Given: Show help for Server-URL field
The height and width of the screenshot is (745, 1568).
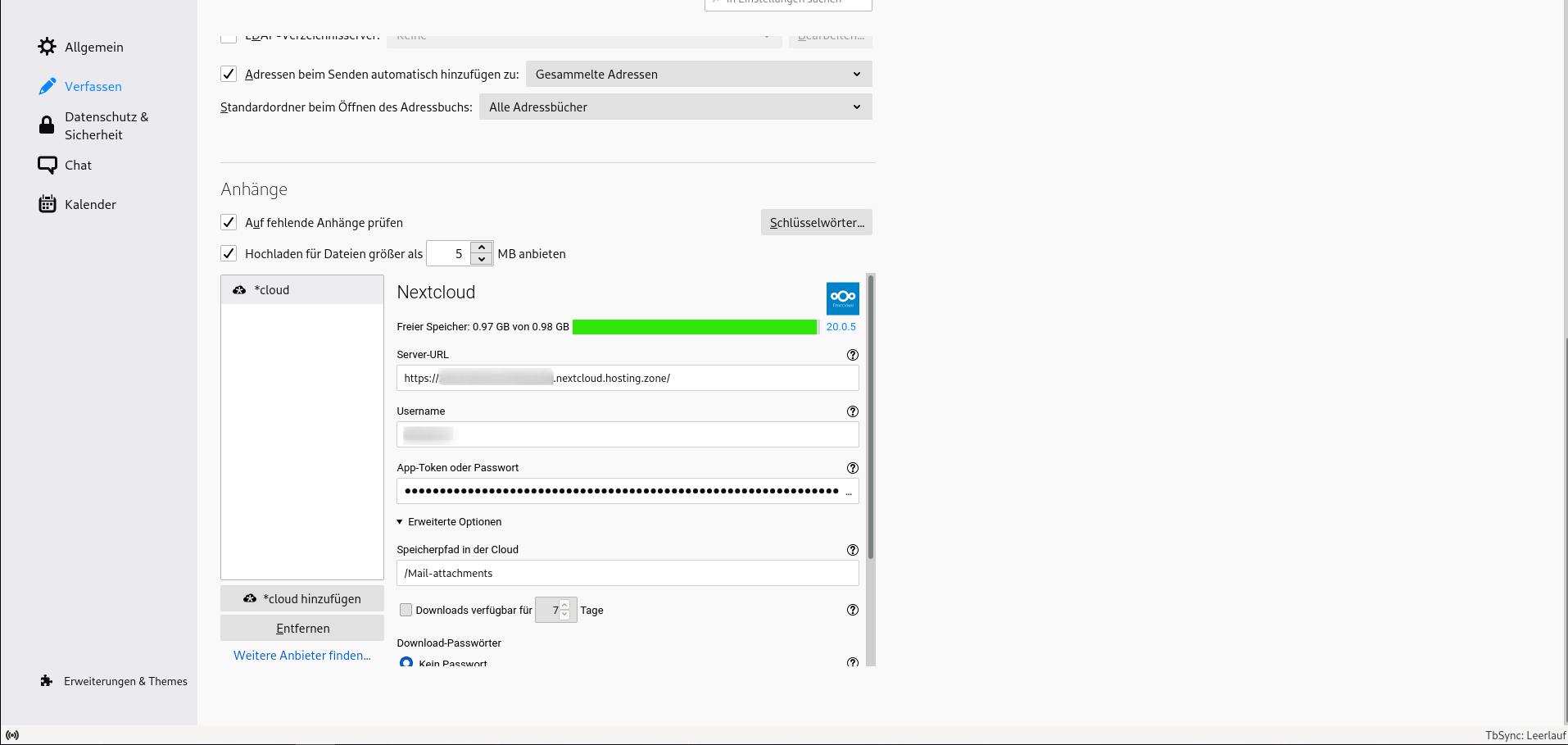Looking at the screenshot, I should (853, 355).
